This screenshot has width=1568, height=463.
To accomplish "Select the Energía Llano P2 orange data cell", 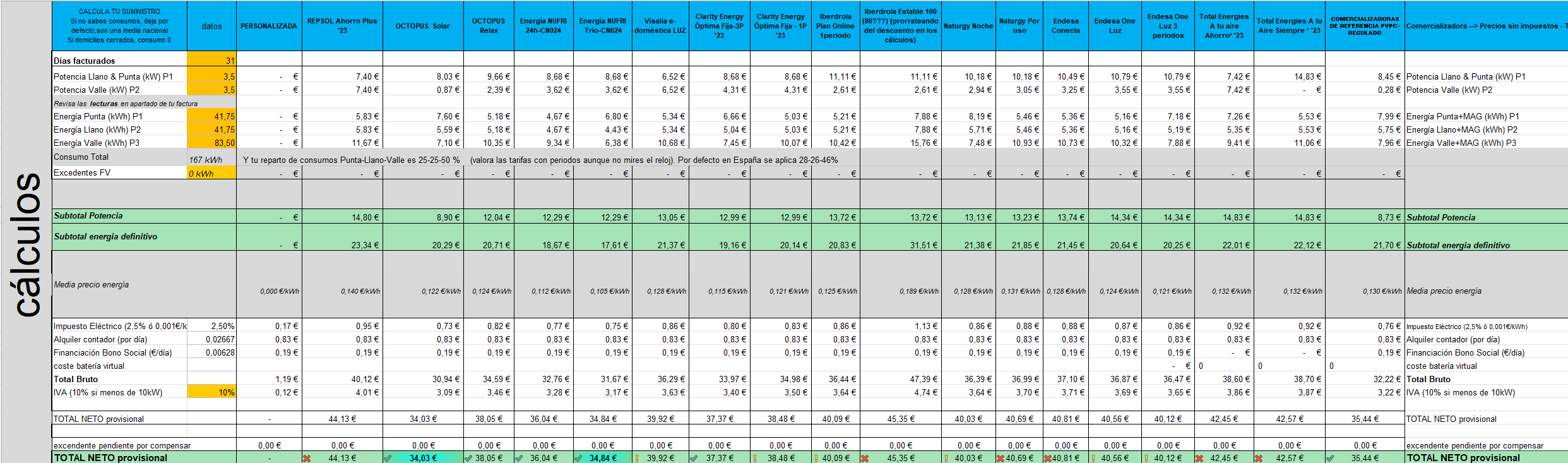I will 211,129.
